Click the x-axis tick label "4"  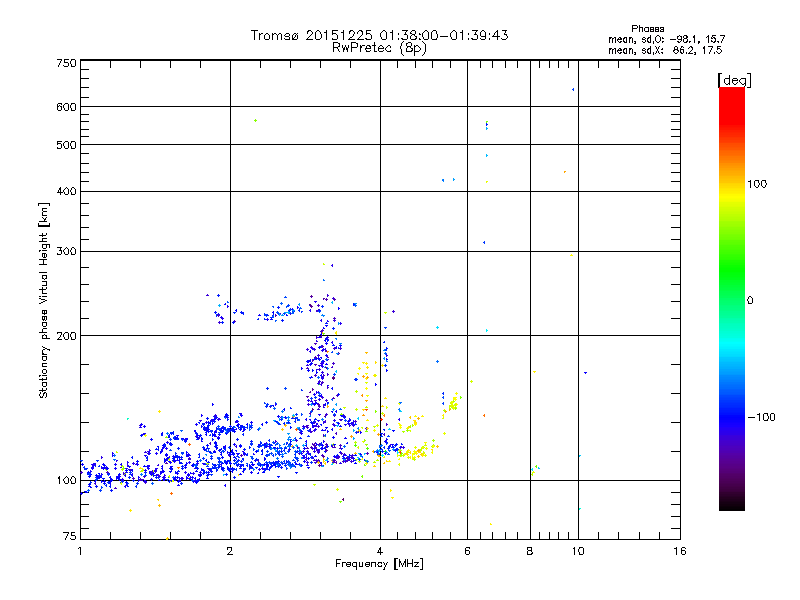tap(380, 551)
